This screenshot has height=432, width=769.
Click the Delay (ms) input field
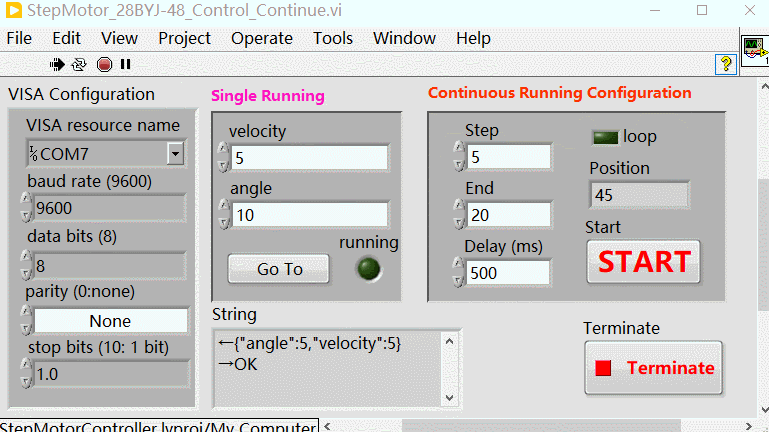pyautogui.click(x=509, y=273)
